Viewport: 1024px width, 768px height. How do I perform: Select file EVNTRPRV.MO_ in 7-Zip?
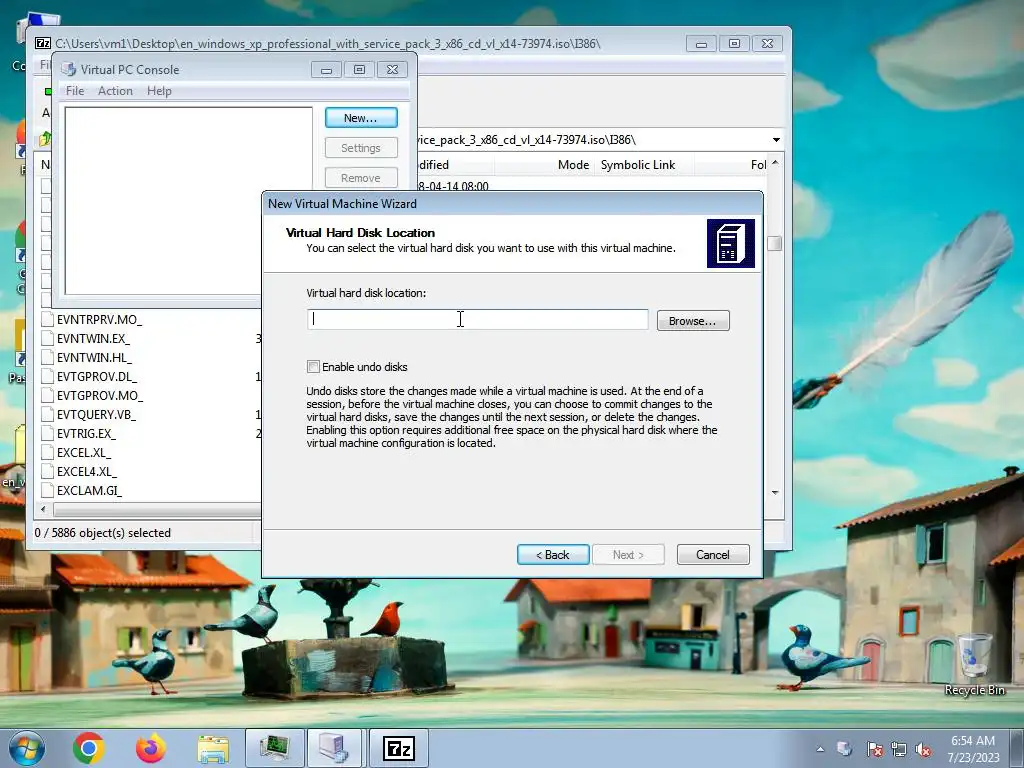click(99, 319)
